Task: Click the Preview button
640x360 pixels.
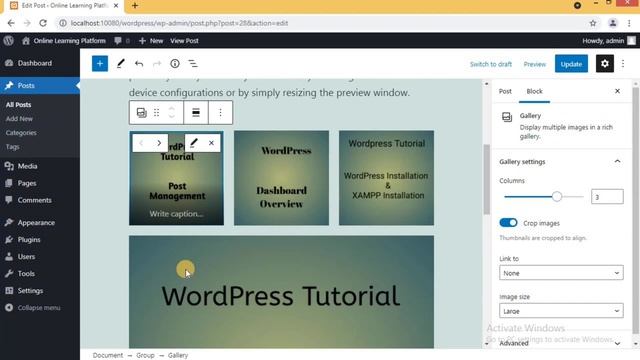Action: click(534, 64)
